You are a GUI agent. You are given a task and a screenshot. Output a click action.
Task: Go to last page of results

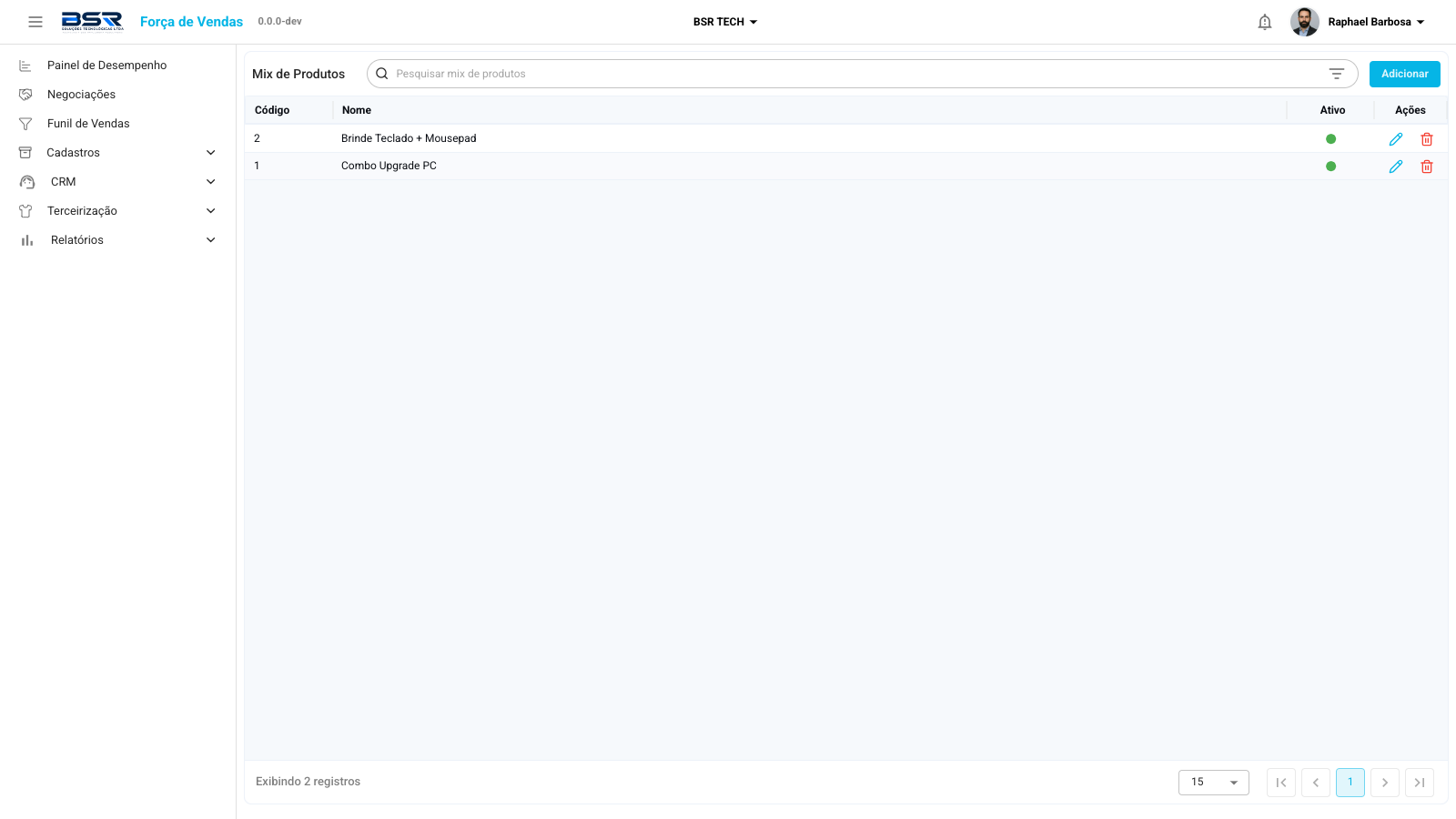1420,783
